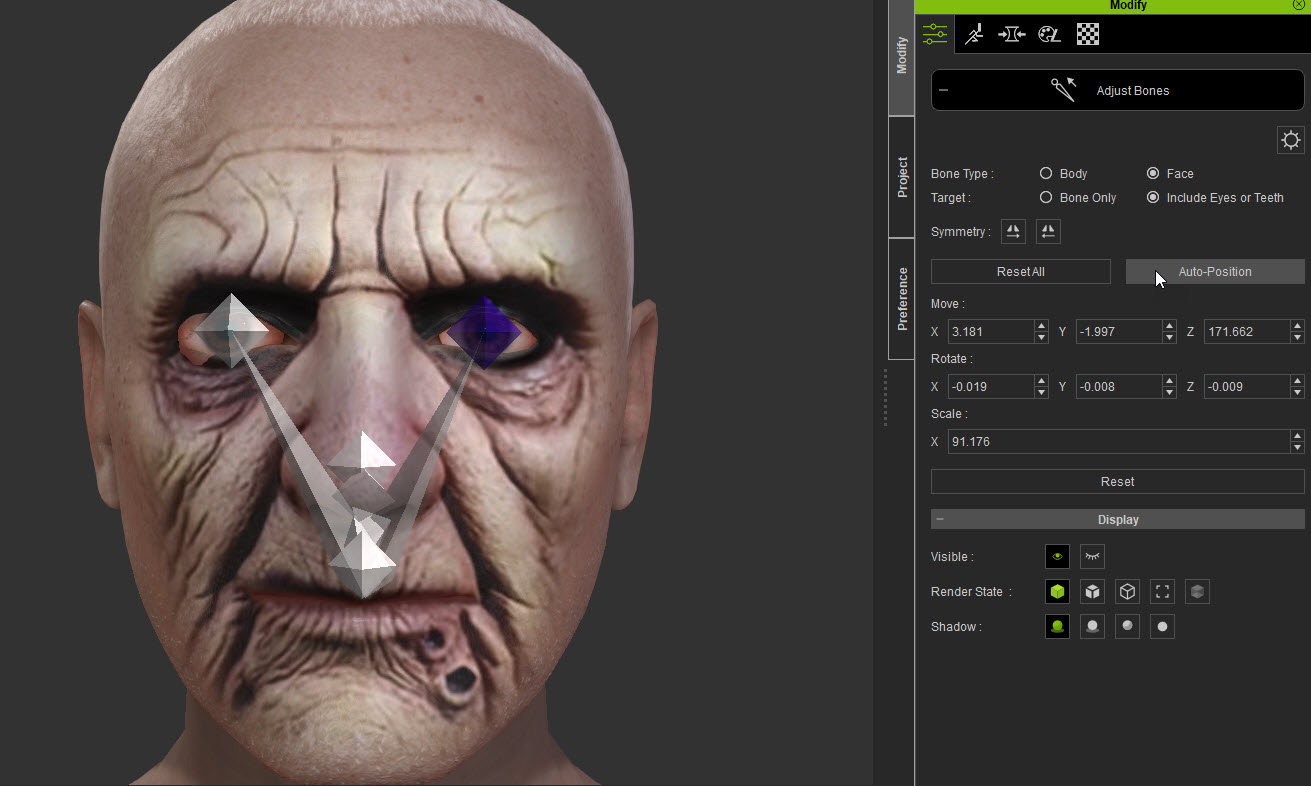Increase the Move Z value

[x=1297, y=326]
